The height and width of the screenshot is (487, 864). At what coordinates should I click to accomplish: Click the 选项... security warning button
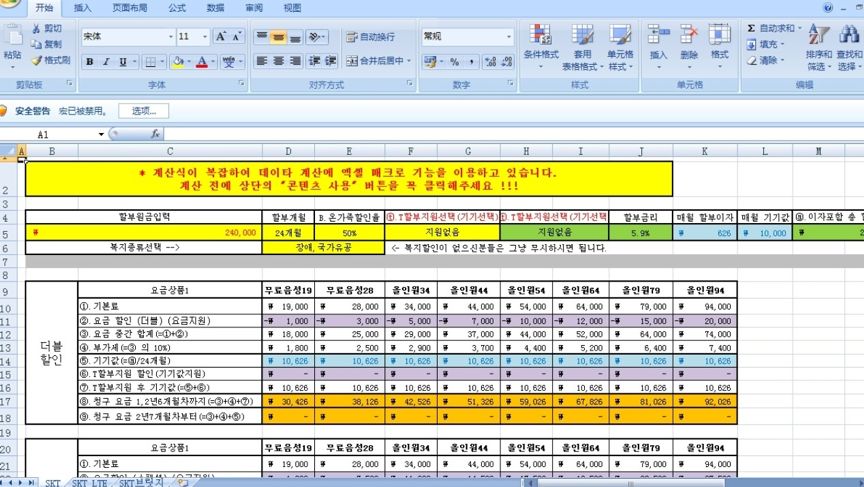click(x=143, y=111)
